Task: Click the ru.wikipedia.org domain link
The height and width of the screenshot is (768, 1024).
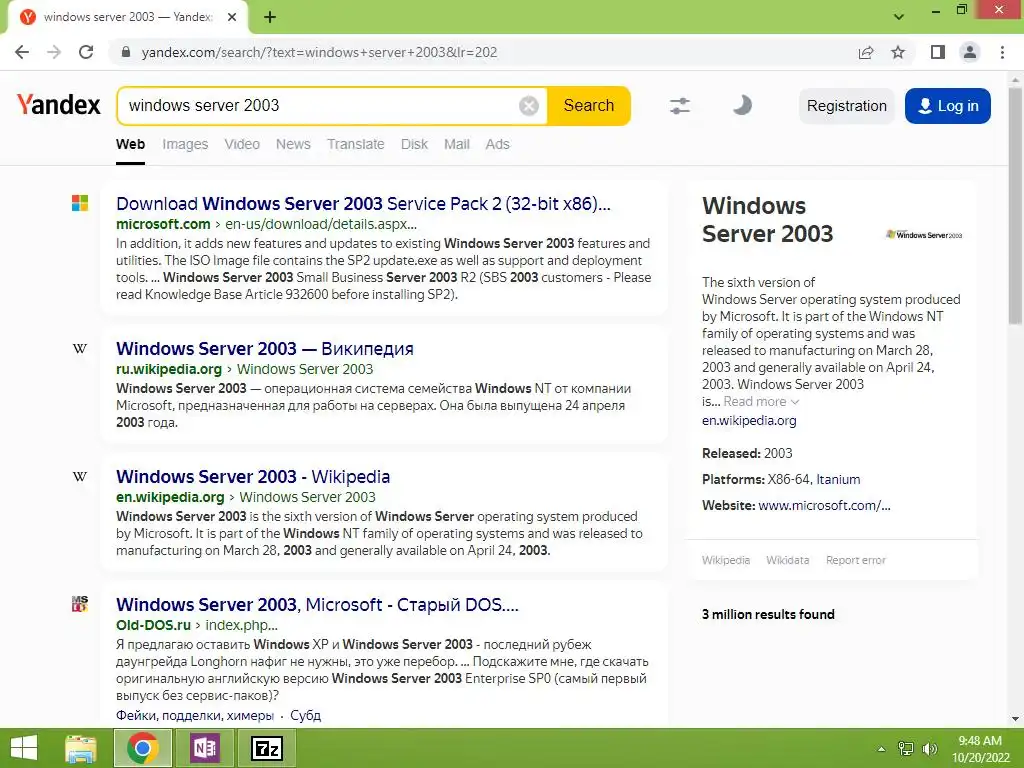Action: tap(168, 369)
